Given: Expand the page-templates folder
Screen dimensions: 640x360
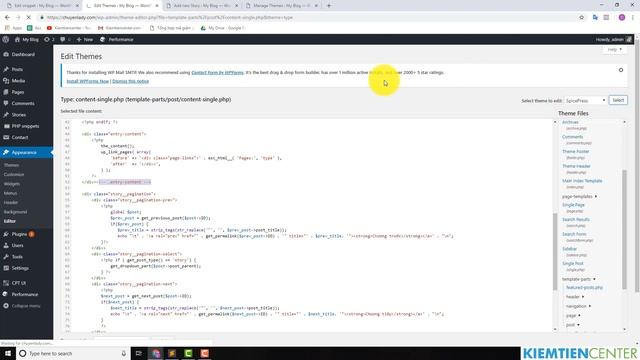Looking at the screenshot, I should click(x=579, y=197).
